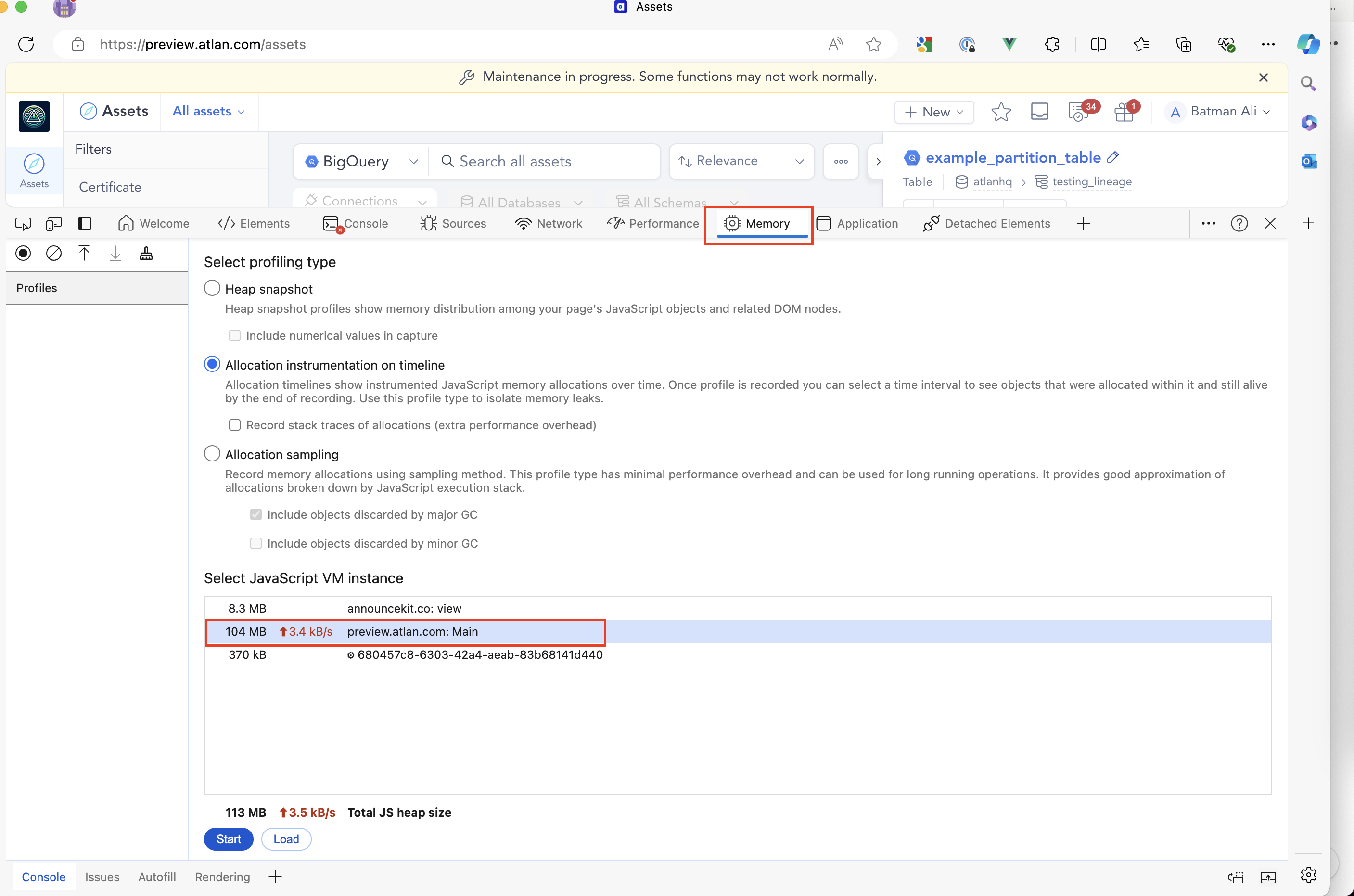1354x896 pixels.
Task: Collect garbage using the brush icon
Action: (146, 253)
